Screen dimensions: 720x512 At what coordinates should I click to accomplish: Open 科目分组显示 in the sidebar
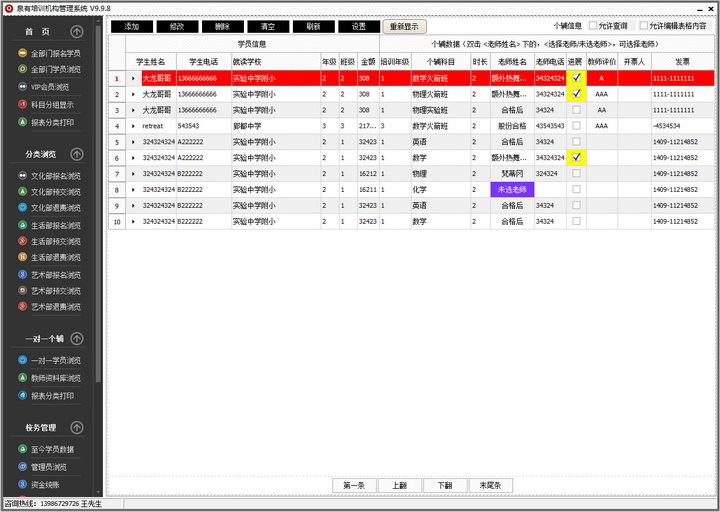pos(46,105)
